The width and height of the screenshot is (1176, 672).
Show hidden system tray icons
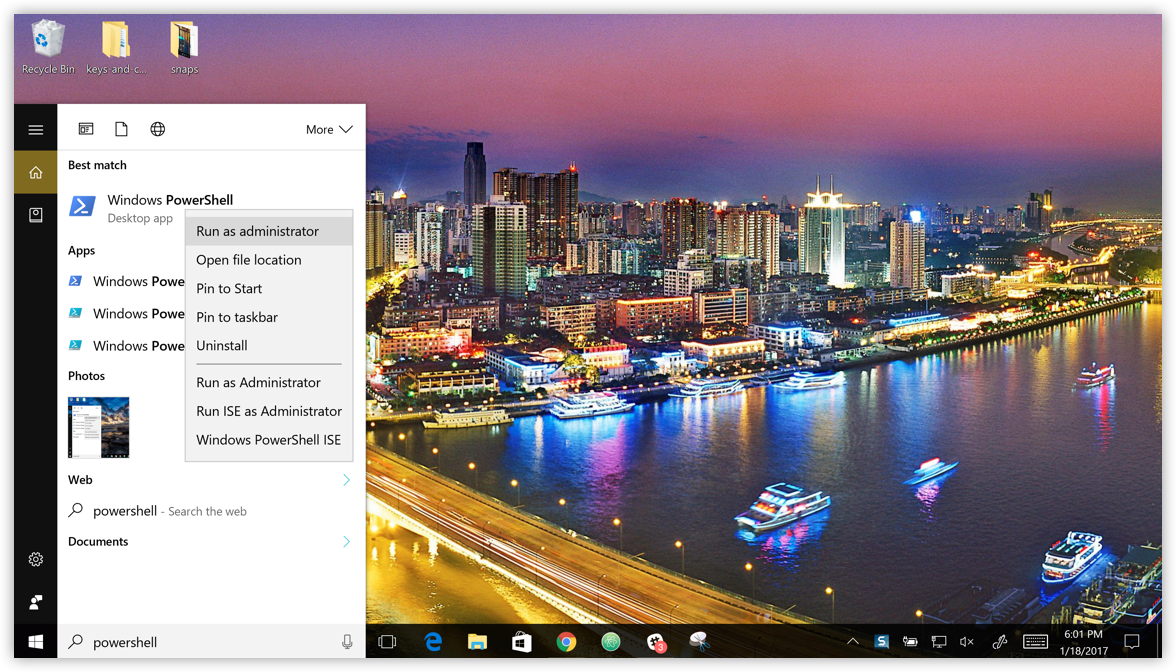[852, 642]
